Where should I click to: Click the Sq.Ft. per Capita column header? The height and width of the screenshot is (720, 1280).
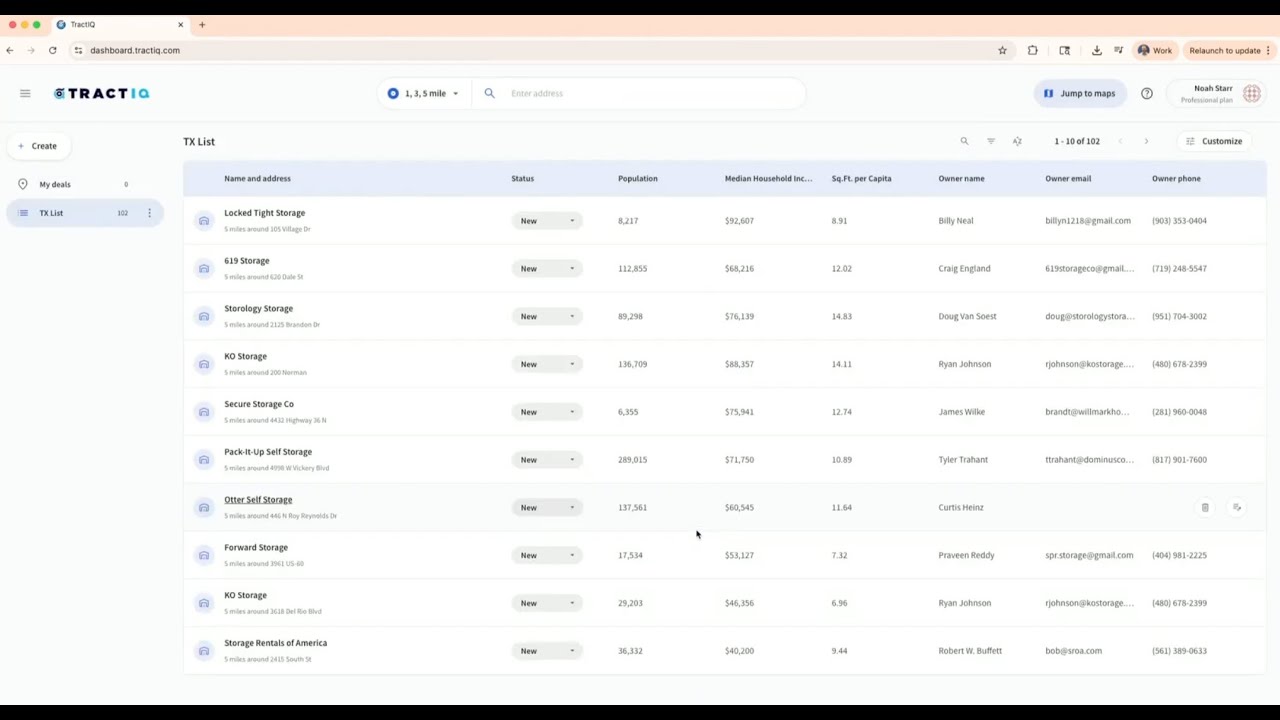coord(861,178)
